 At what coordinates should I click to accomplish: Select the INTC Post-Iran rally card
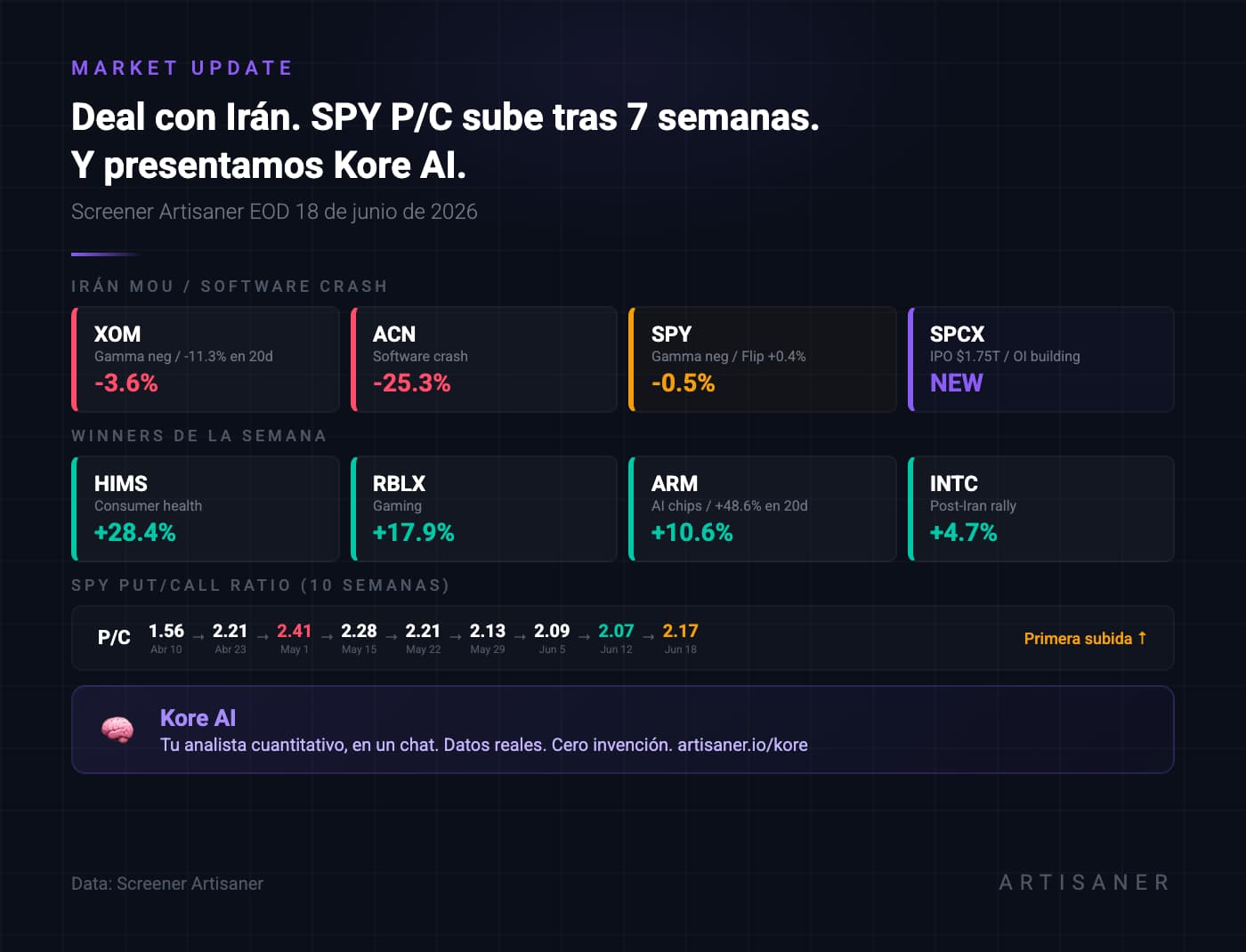1041,509
